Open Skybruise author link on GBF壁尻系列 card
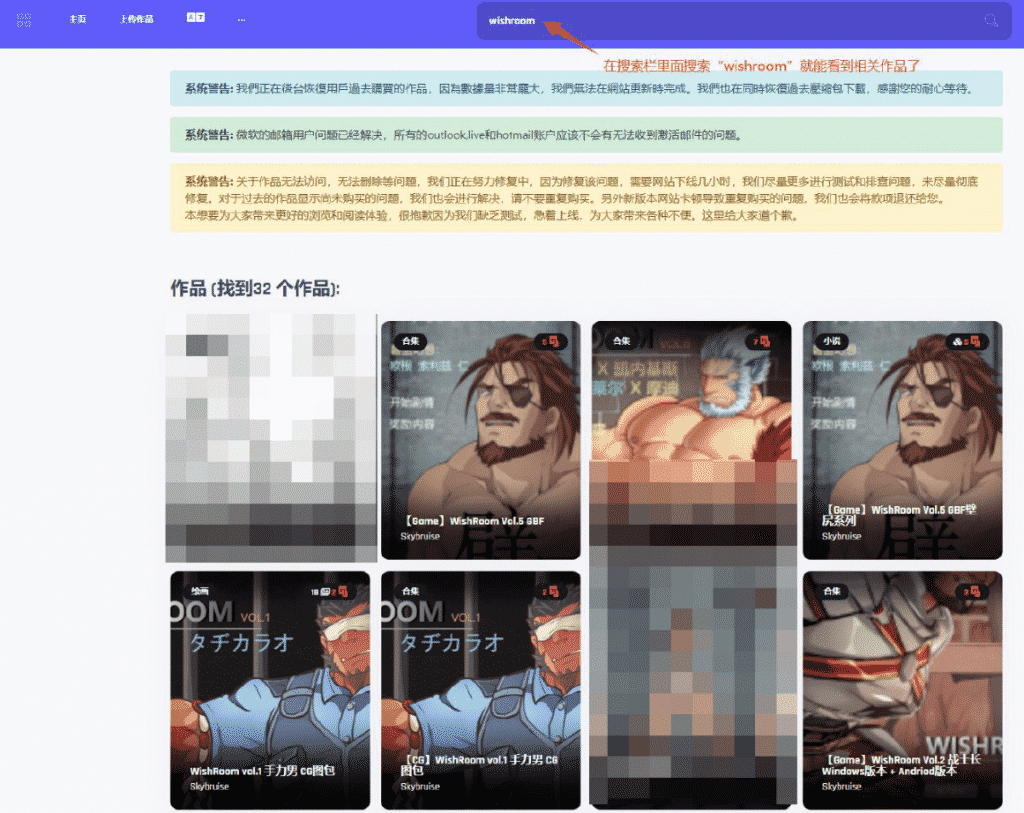 841,536
